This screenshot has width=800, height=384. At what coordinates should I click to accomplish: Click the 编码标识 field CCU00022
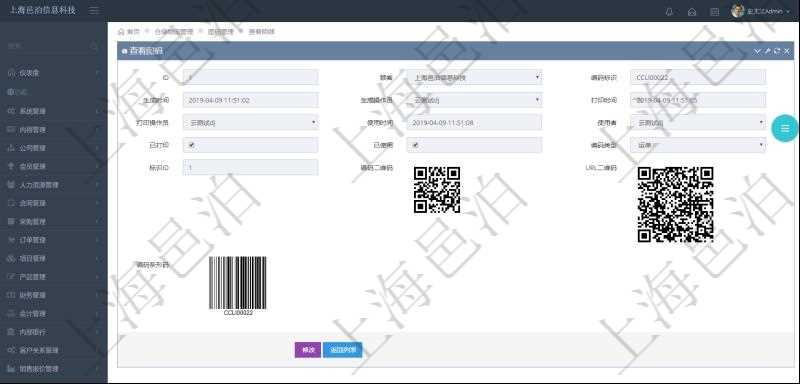698,78
